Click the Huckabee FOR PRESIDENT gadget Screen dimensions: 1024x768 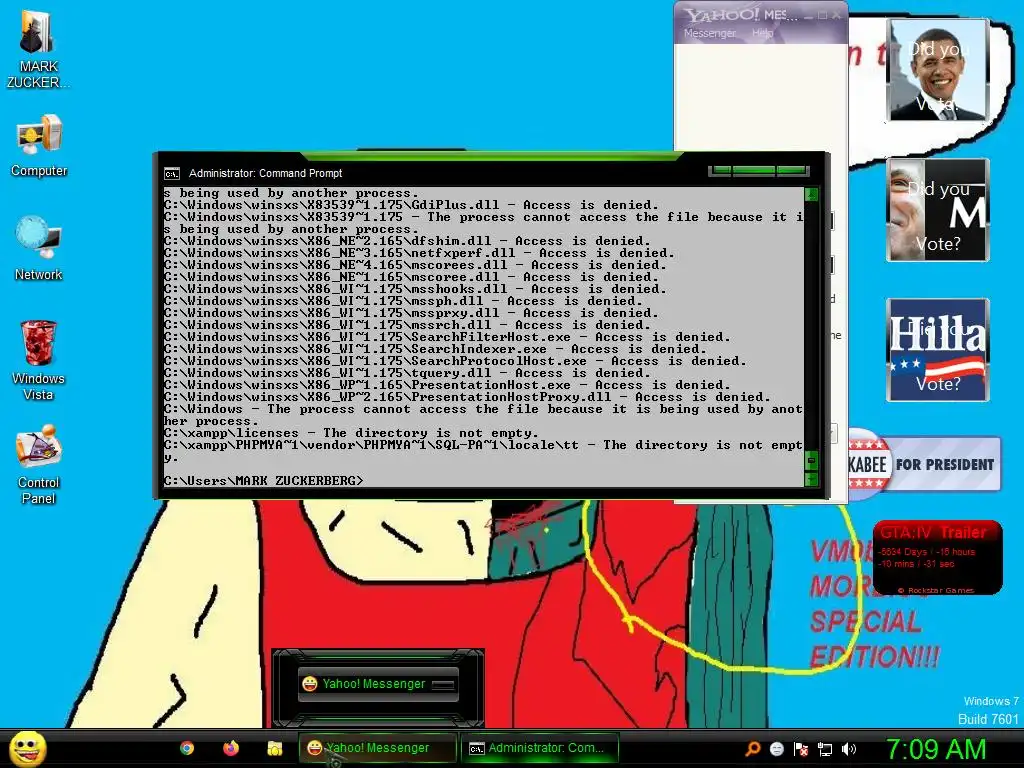923,464
